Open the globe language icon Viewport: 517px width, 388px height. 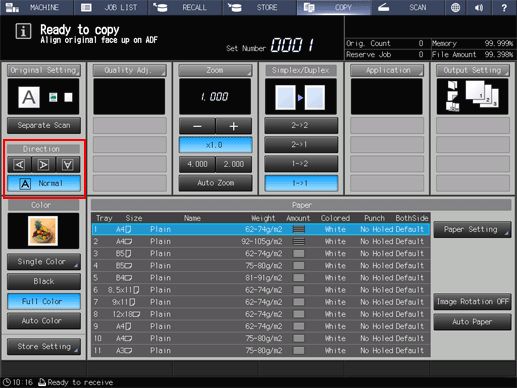(455, 7)
